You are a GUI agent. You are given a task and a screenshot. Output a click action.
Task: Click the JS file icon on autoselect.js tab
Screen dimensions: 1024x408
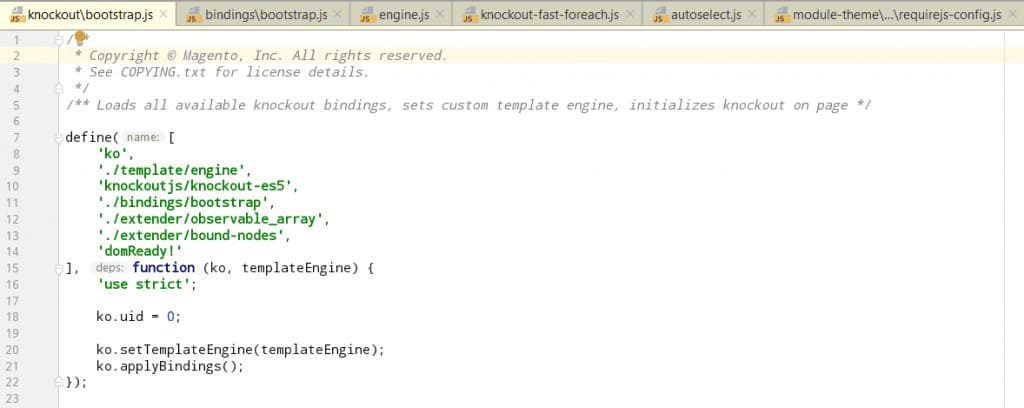click(658, 15)
